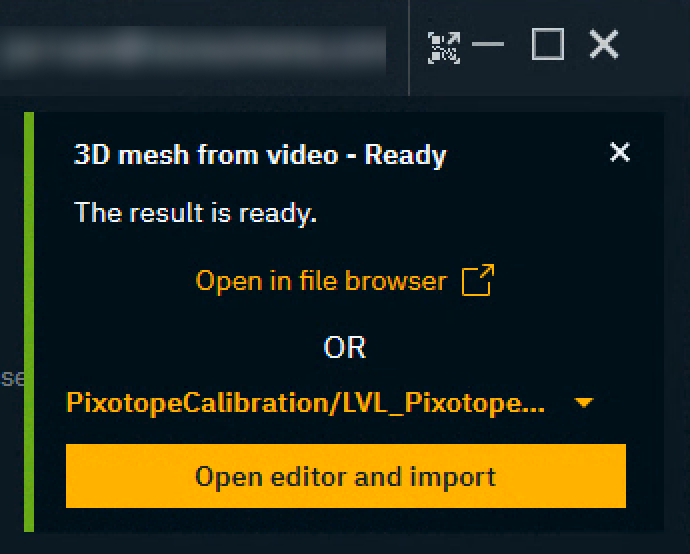Click the vertical divider in the title bar
The width and height of the screenshot is (690, 554).
409,48
